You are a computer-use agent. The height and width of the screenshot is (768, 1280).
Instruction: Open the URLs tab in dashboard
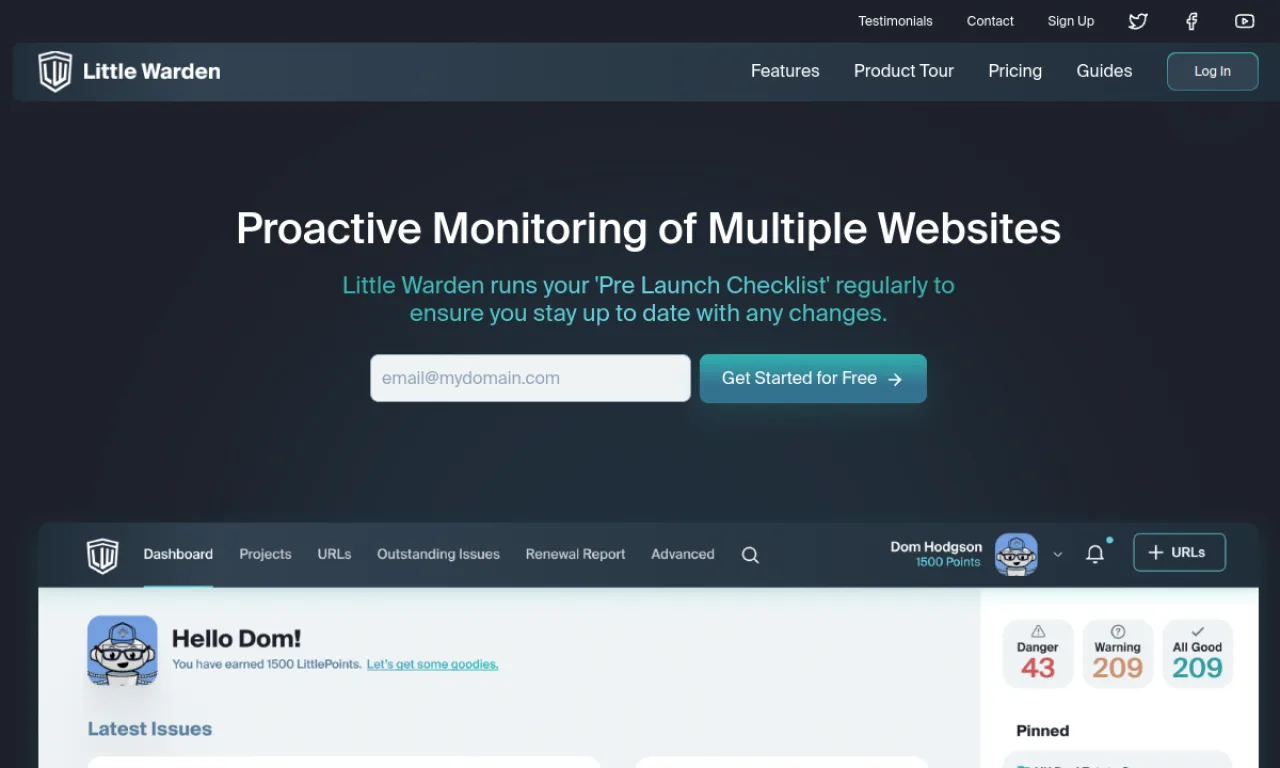point(334,554)
